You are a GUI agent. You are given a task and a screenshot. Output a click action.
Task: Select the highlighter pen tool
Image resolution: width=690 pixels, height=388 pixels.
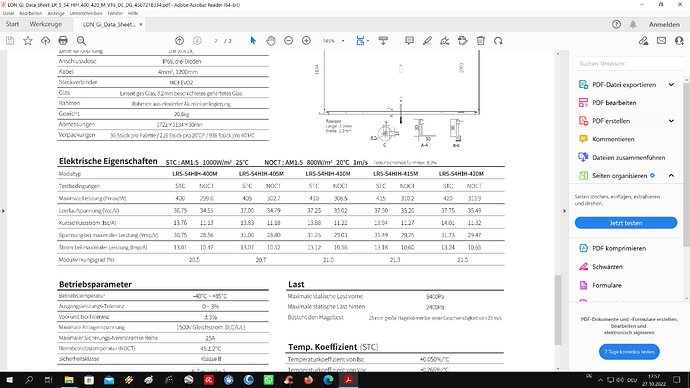pyautogui.click(x=427, y=41)
